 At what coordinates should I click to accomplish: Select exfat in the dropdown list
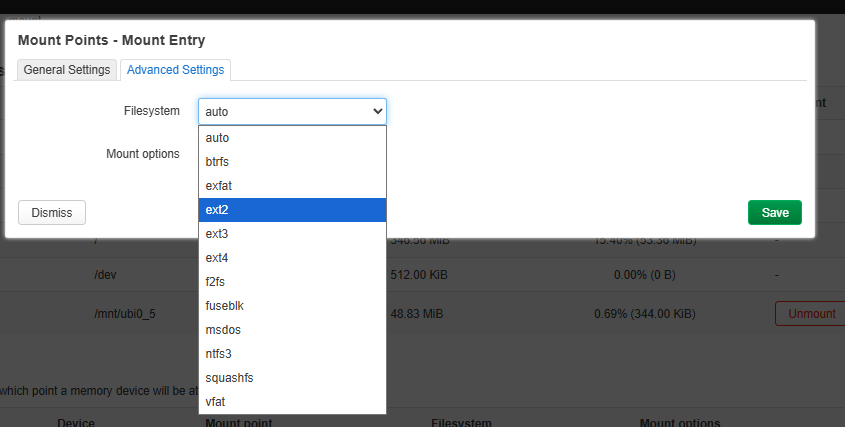[292, 186]
